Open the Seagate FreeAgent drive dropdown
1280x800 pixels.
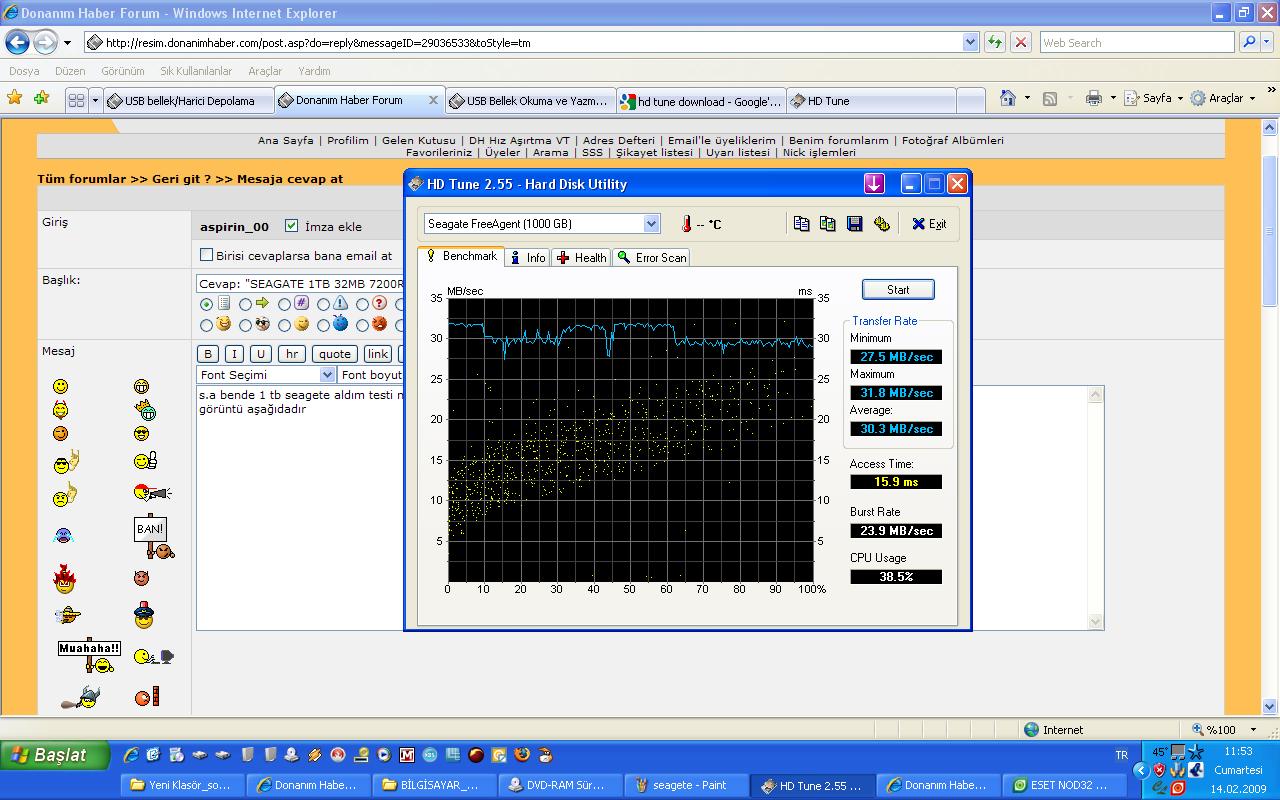coord(651,224)
